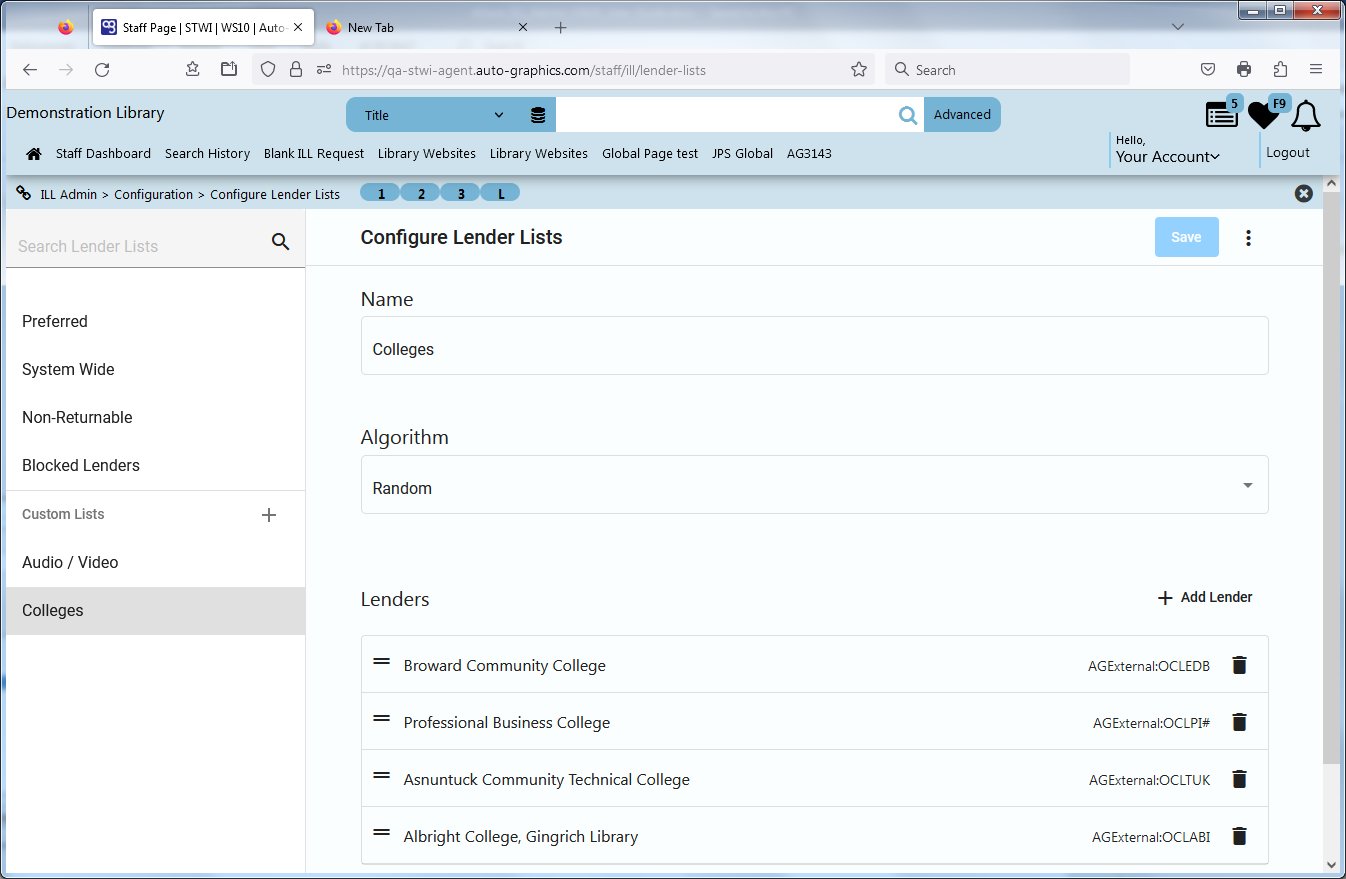Open the list all tabs chevron in Firefox
This screenshot has width=1346, height=879.
click(x=1179, y=27)
